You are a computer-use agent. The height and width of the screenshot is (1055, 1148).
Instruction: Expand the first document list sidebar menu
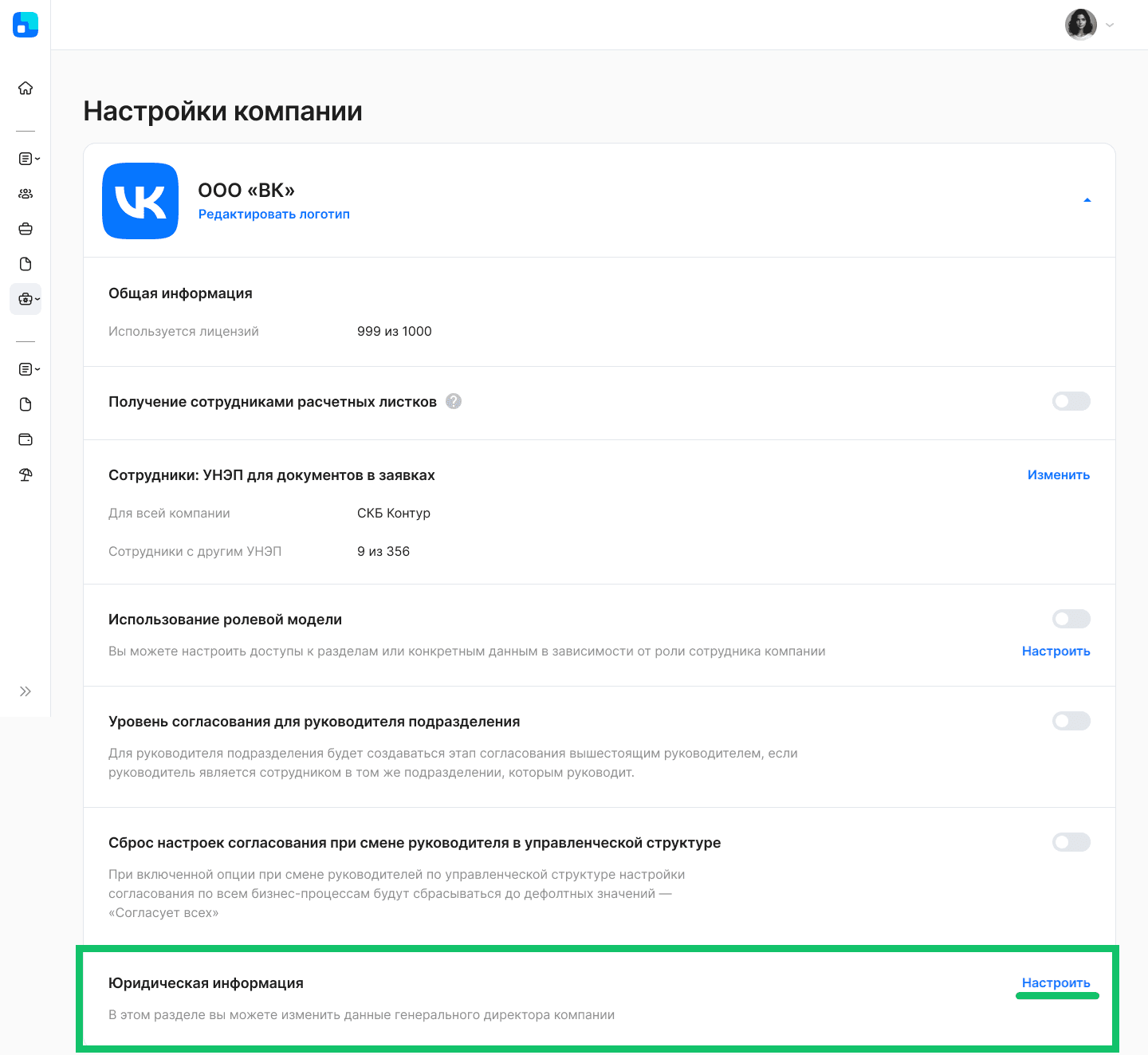(29, 159)
